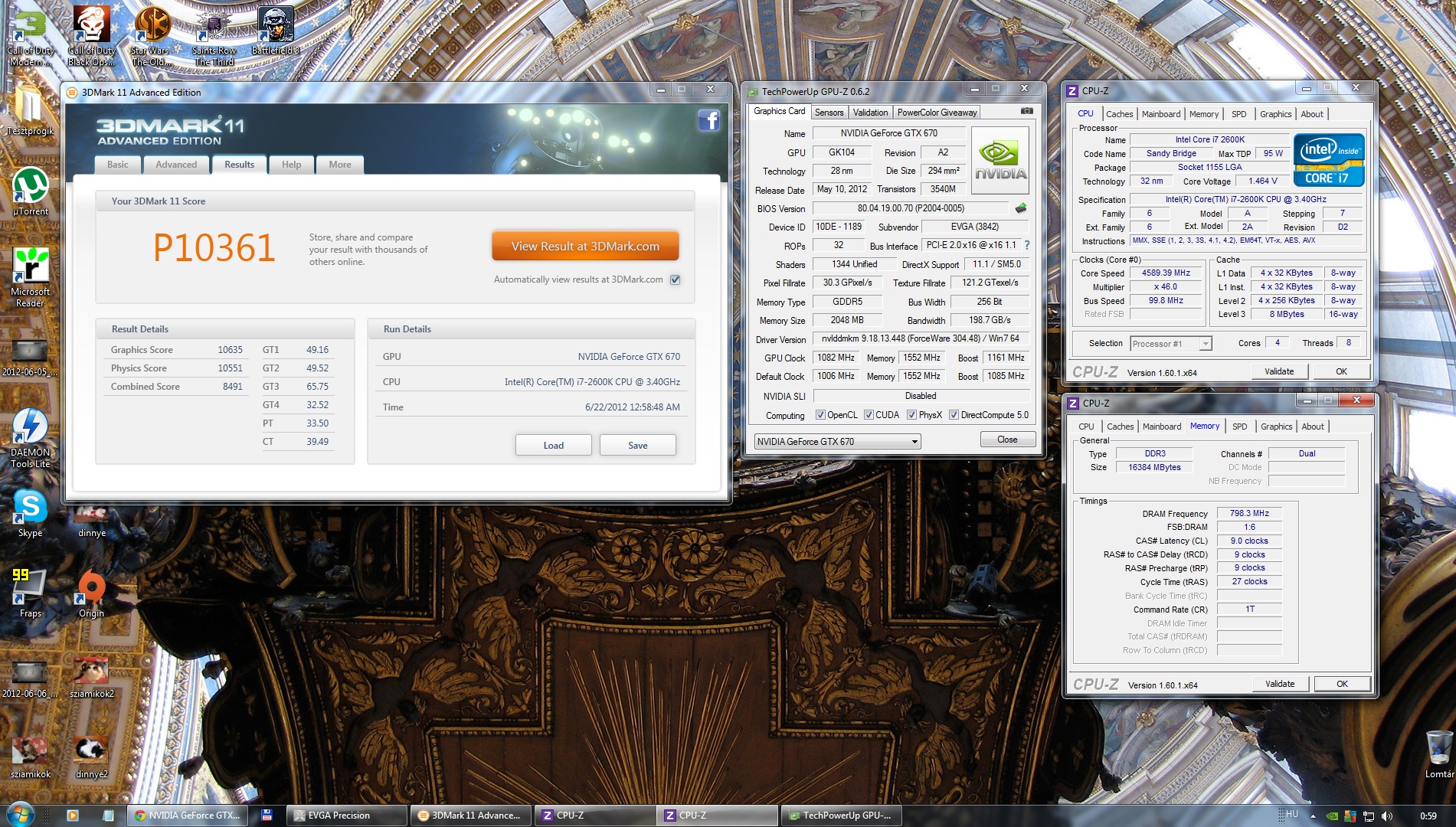Click the Windows Media Player taskbar icon
Viewport: 1456px width, 827px height.
point(73,816)
